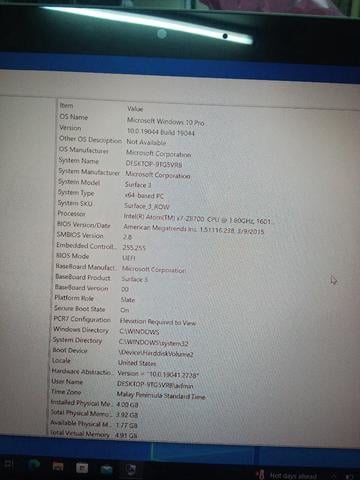The image size is (360, 480).
Task: Select value 'Microsoft Windows 10 Pro'
Action: pos(165,122)
